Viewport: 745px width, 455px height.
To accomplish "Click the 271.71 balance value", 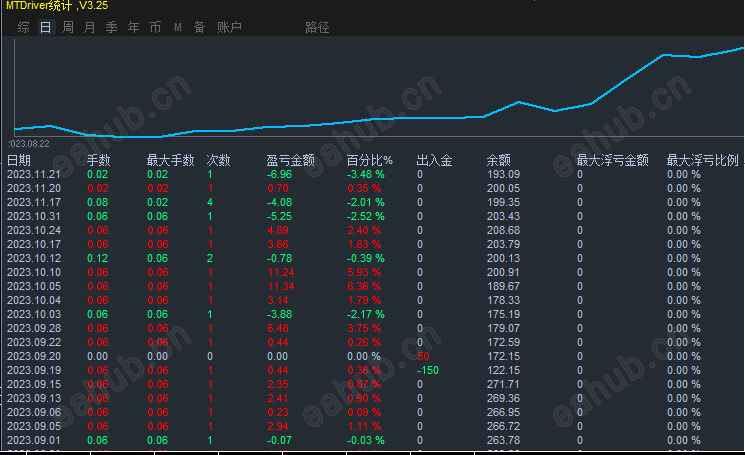I will tap(503, 384).
